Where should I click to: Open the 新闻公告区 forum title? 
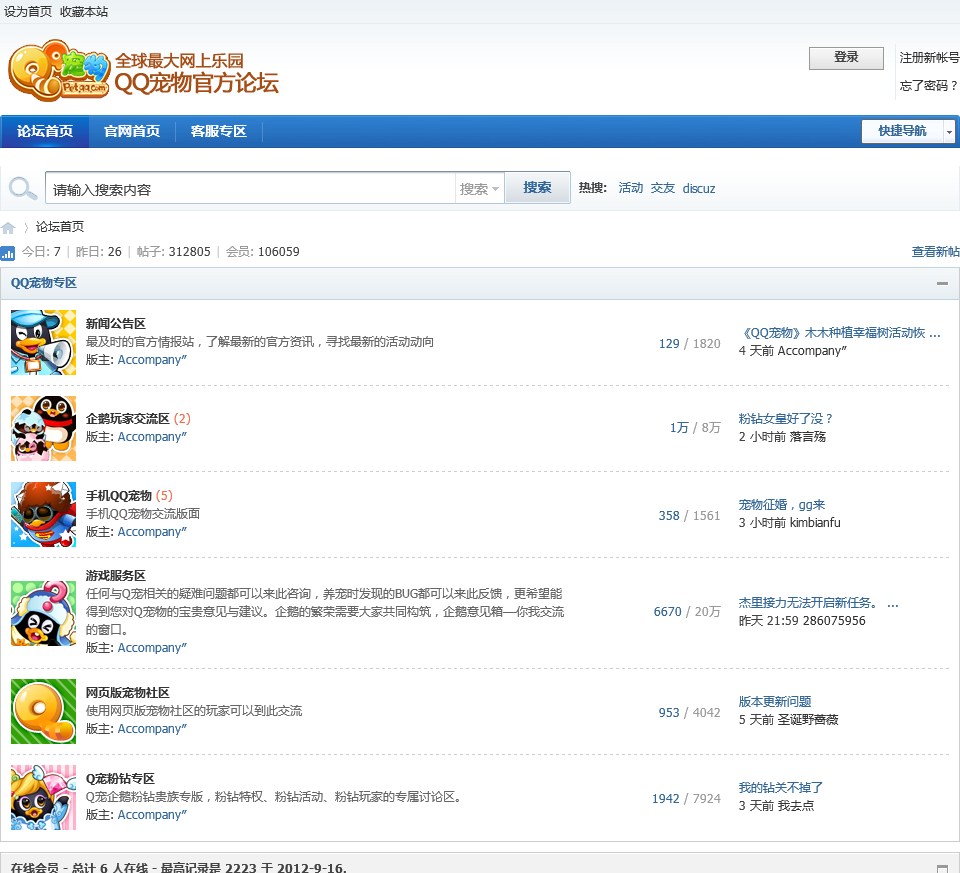tap(116, 324)
